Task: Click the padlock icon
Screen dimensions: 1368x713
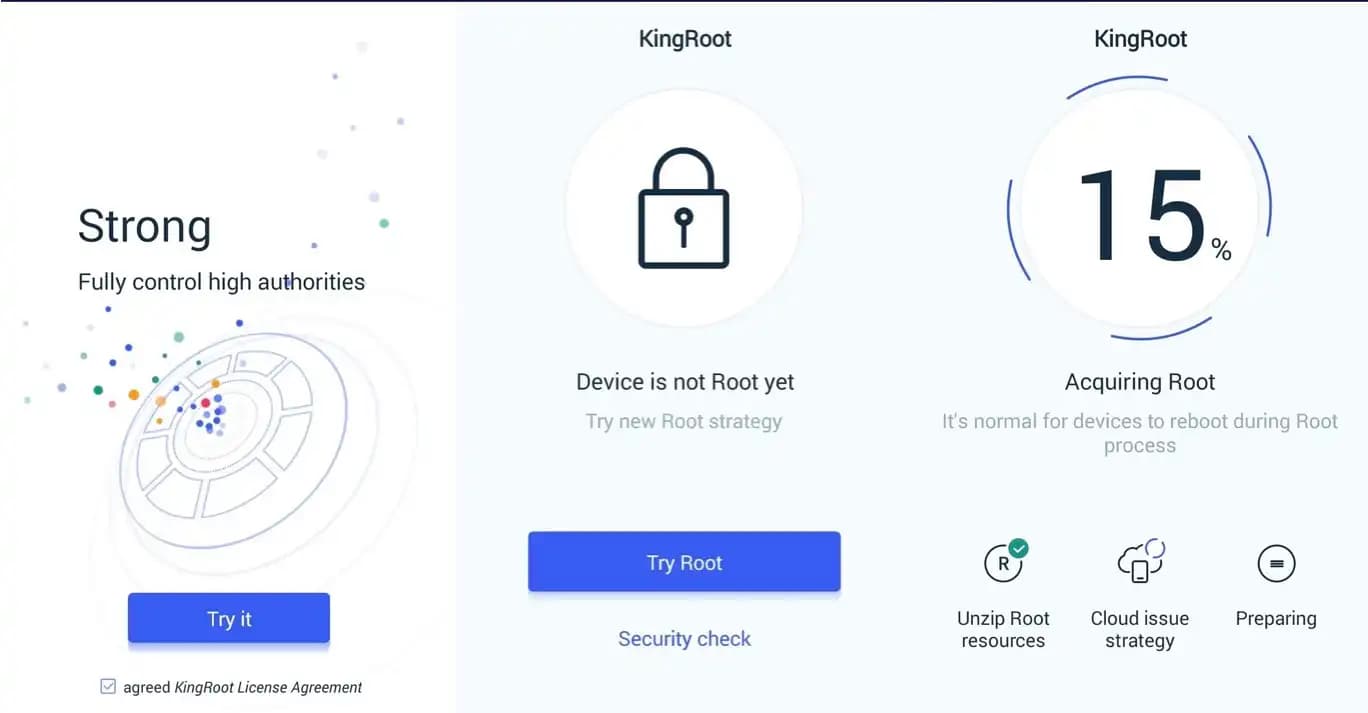Action: [x=684, y=209]
